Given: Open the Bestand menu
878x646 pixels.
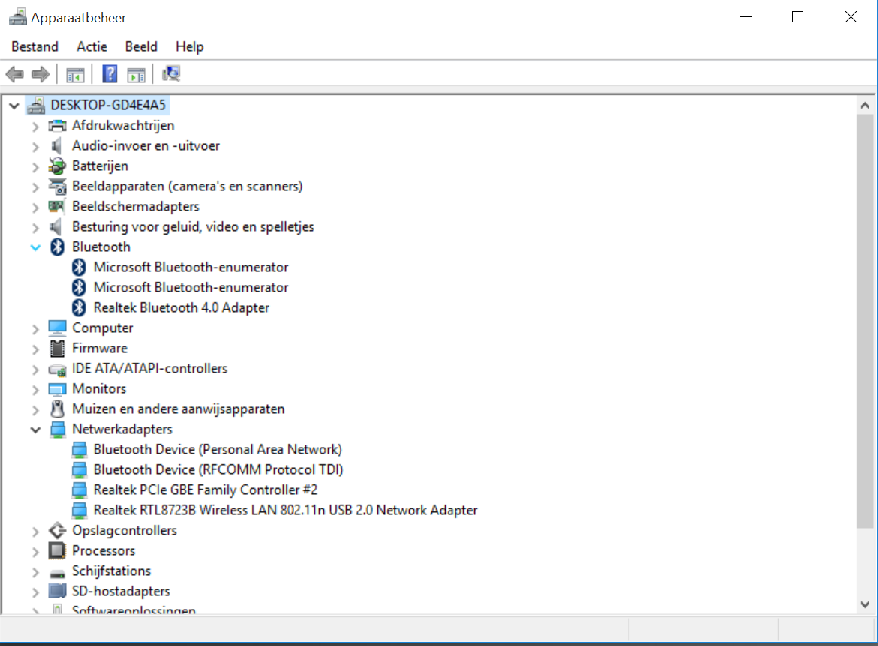Looking at the screenshot, I should pyautogui.click(x=35, y=46).
